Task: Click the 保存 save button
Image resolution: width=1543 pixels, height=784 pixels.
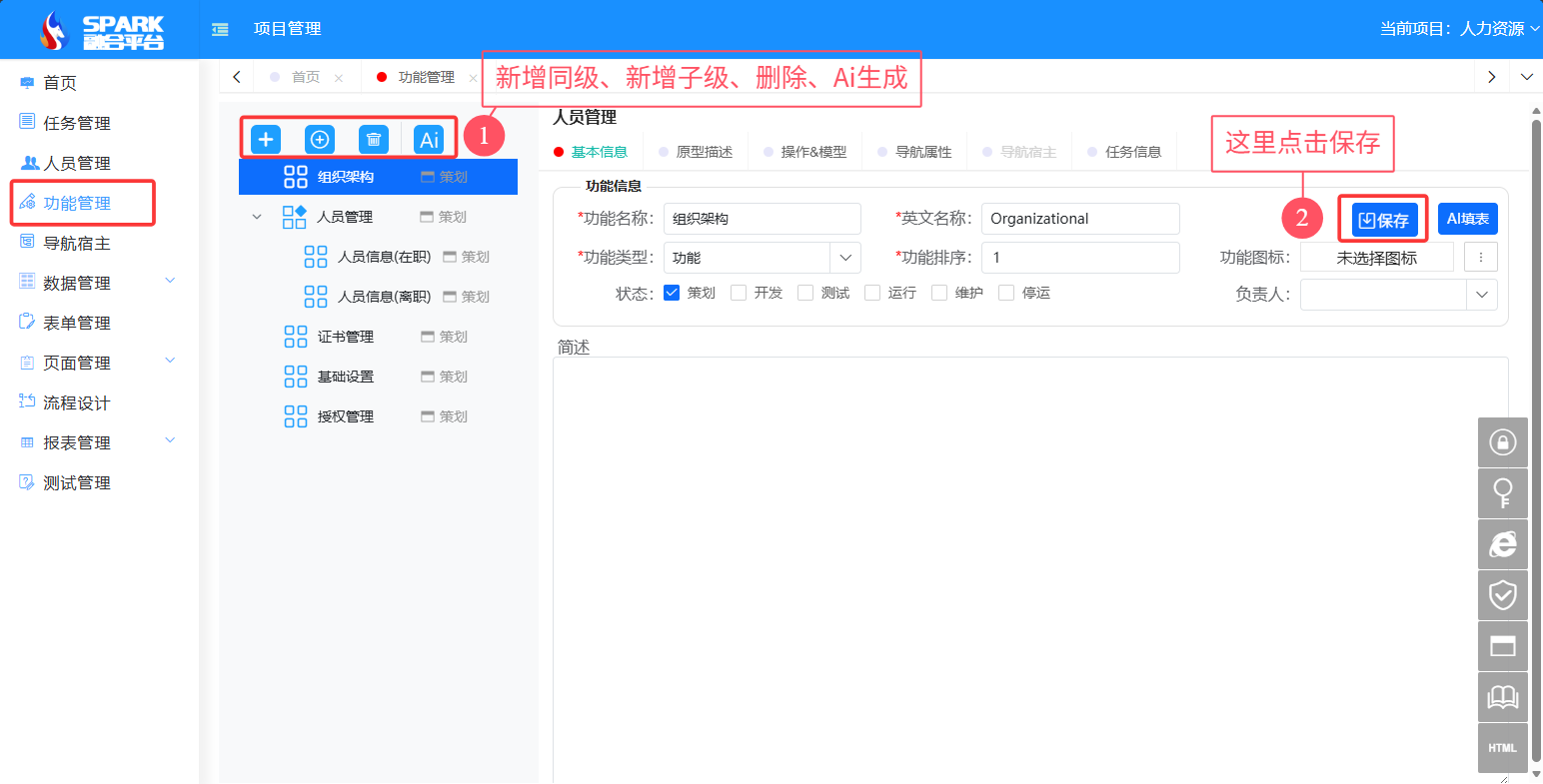Action: coord(1384,220)
